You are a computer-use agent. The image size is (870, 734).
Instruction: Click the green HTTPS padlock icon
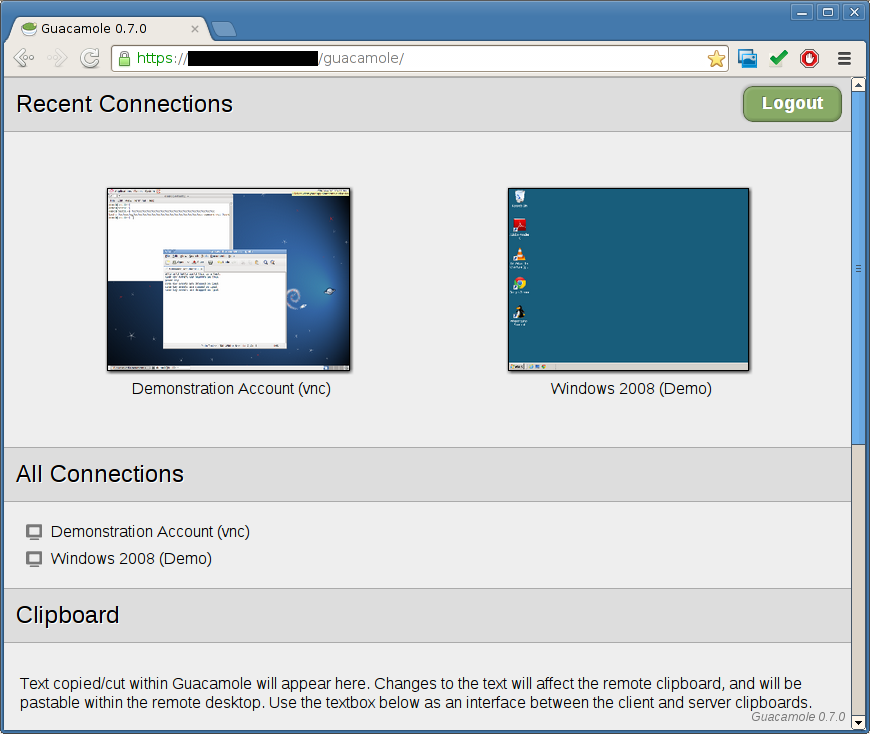(x=124, y=59)
